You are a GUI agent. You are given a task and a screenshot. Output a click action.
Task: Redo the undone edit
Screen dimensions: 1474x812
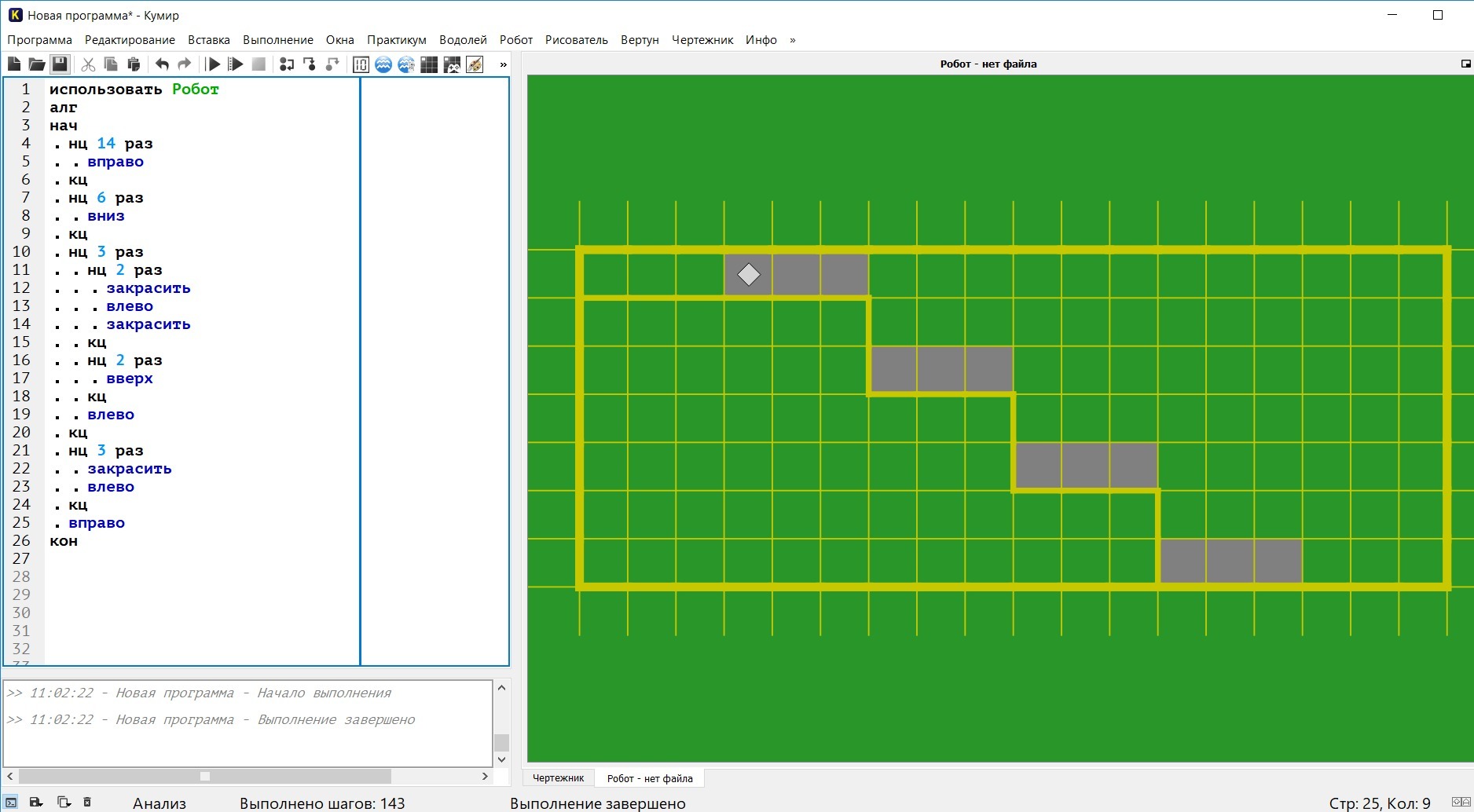(x=185, y=64)
